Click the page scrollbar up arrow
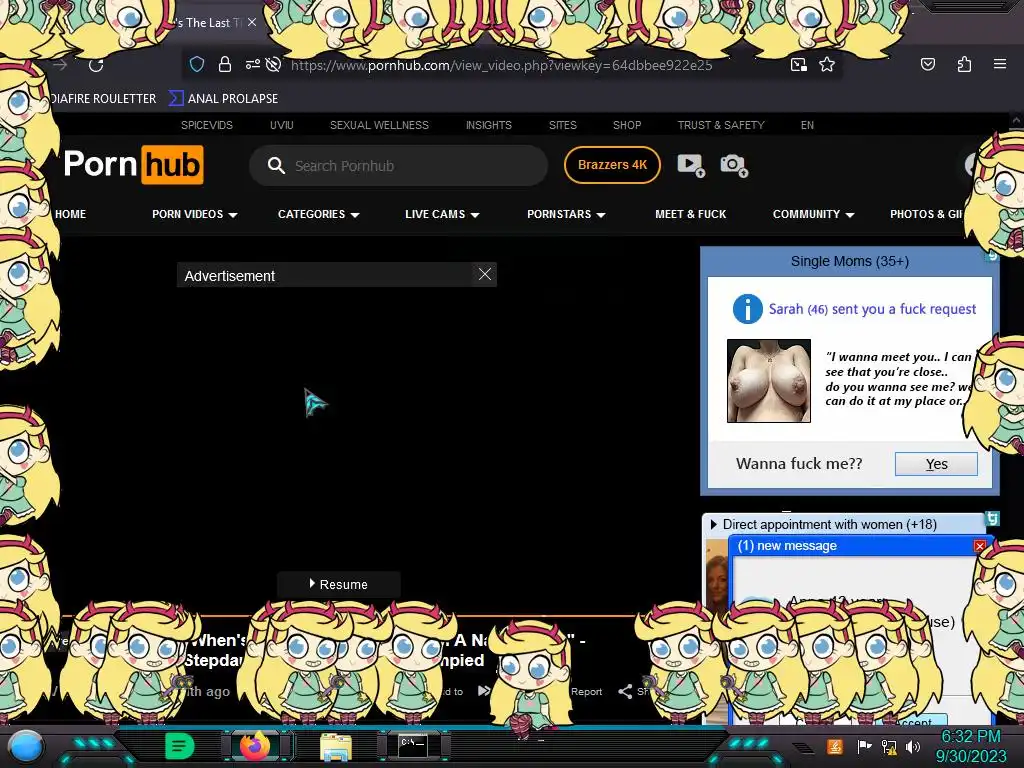Screen dimensions: 1024x768 tap(1016, 120)
